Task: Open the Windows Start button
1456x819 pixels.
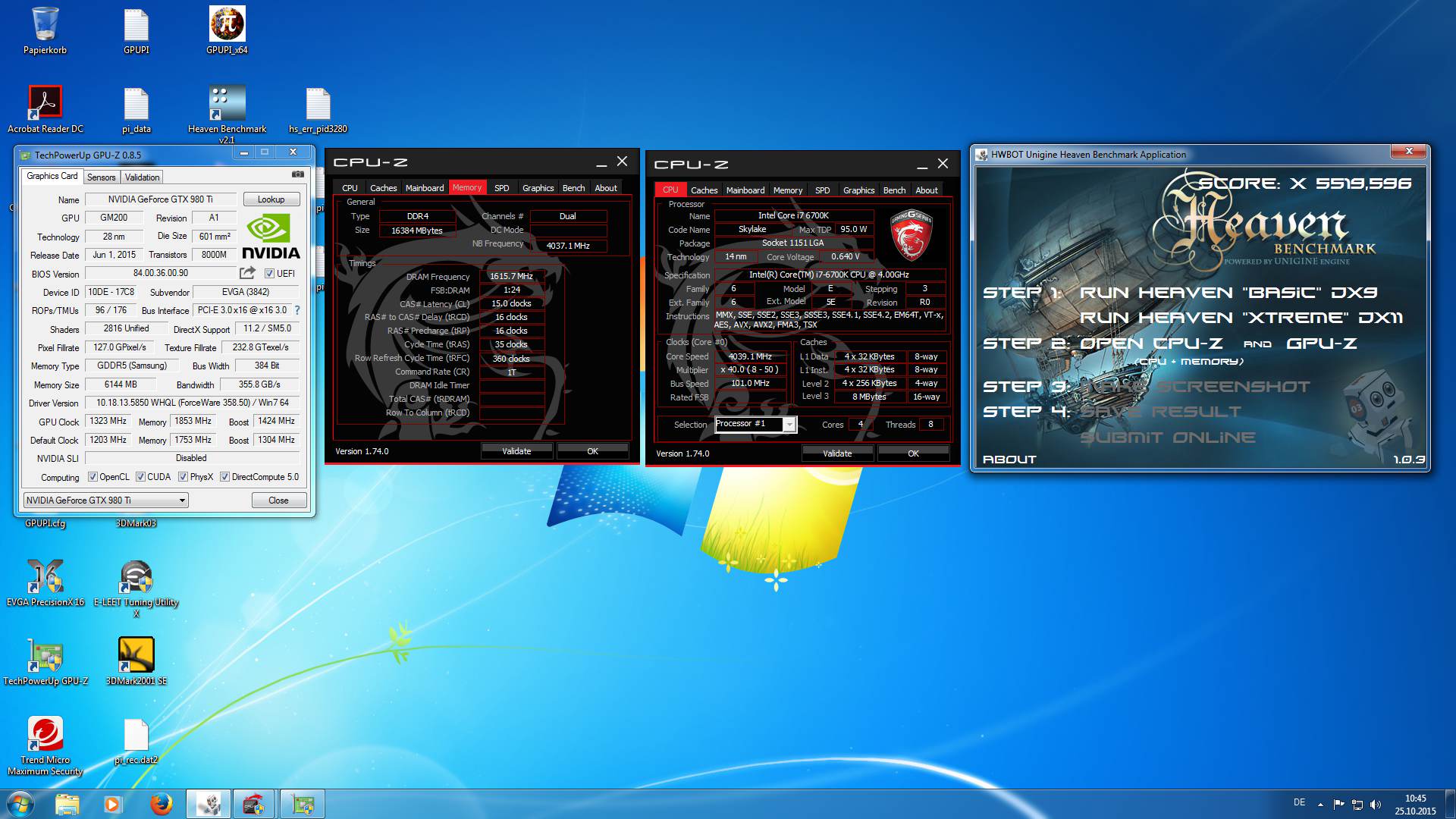Action: [x=20, y=804]
